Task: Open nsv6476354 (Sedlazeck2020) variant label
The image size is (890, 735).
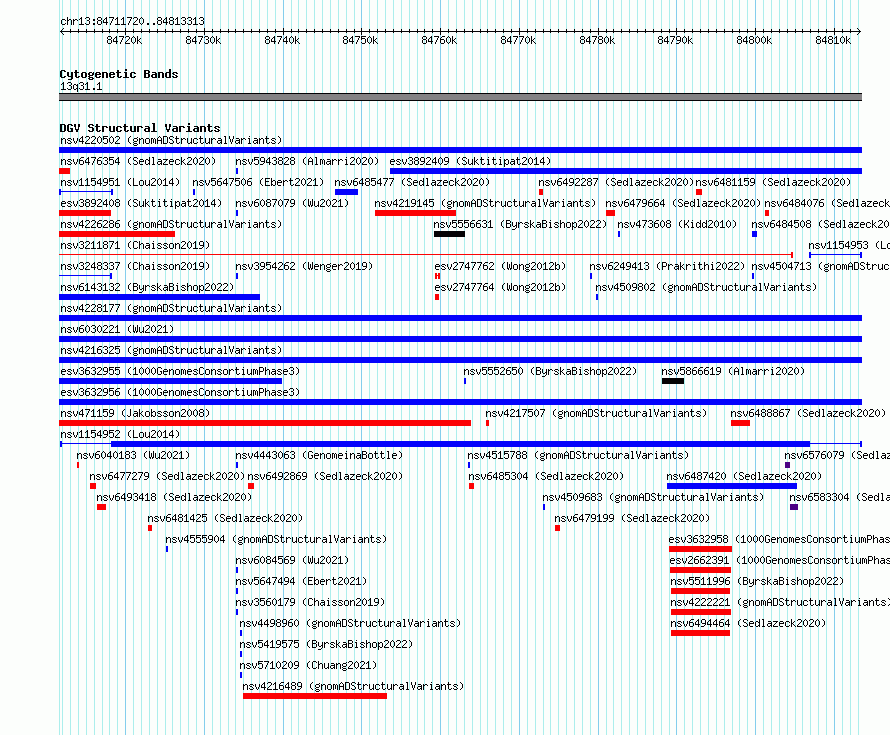Action: (x=138, y=161)
